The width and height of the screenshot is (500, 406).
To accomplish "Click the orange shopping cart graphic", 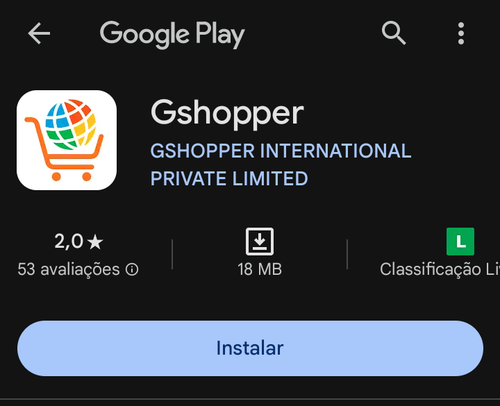I will (x=63, y=149).
